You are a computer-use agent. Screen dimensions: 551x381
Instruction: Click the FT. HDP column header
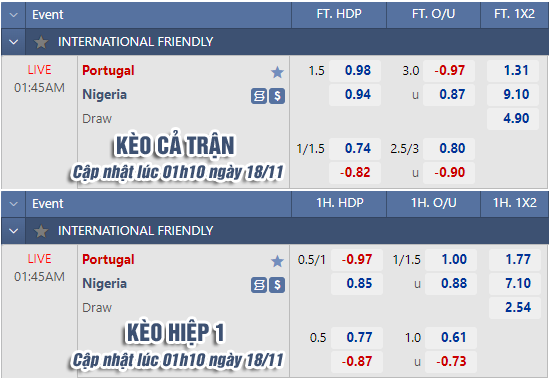339,14
